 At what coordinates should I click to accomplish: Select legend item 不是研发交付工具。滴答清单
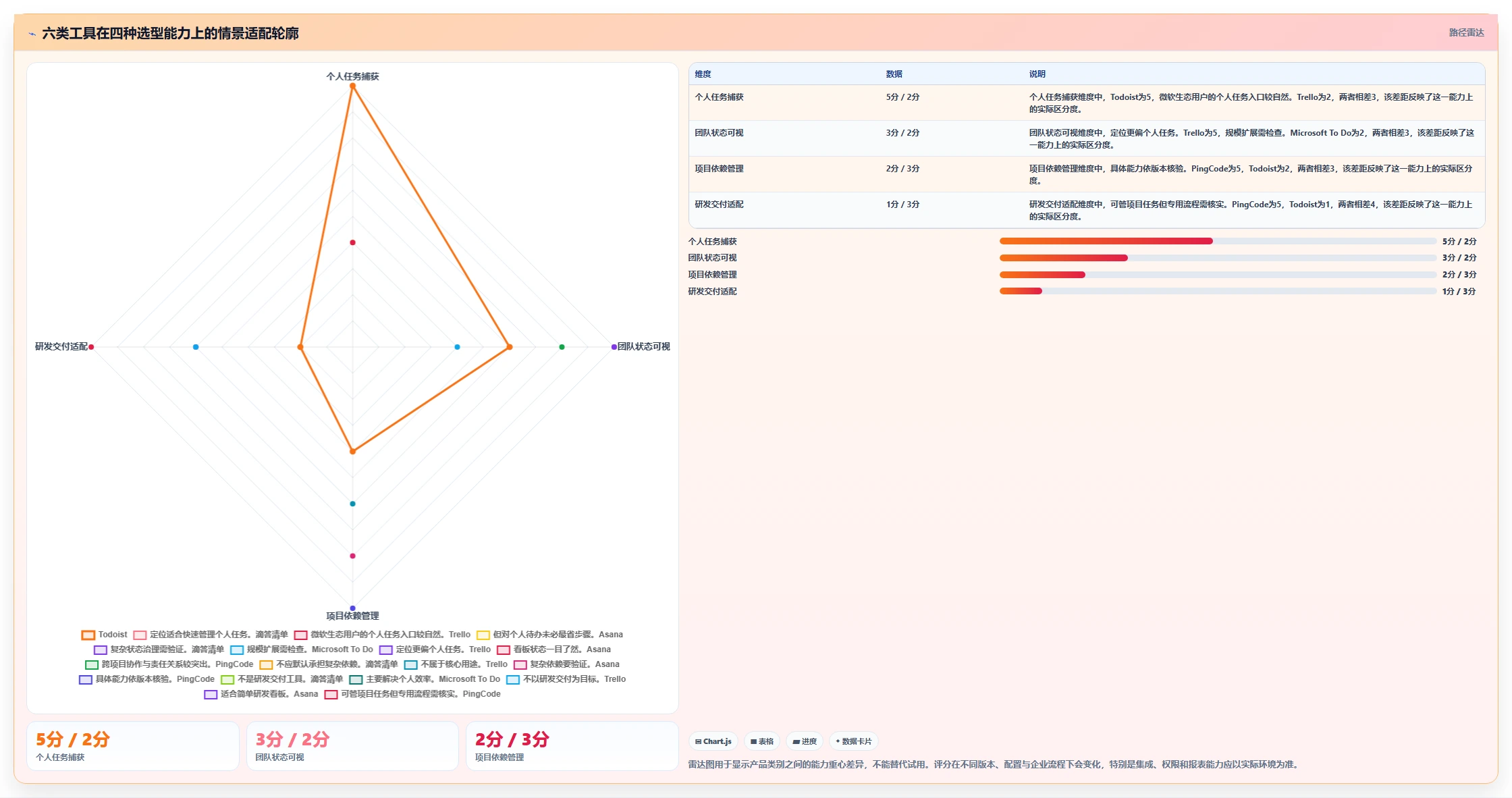282,679
